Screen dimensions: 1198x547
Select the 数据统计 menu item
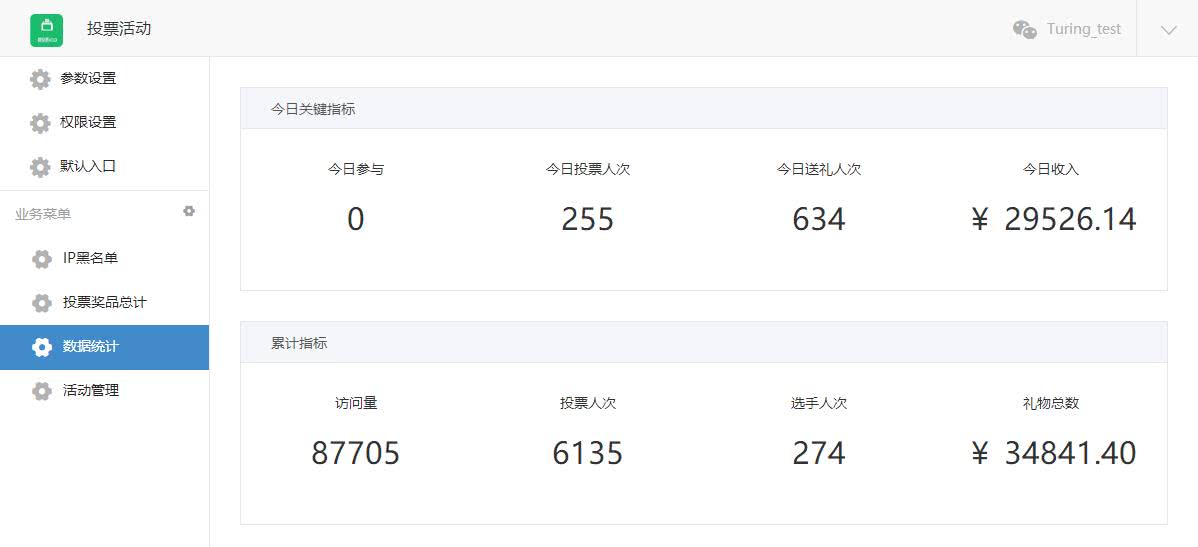tap(105, 348)
